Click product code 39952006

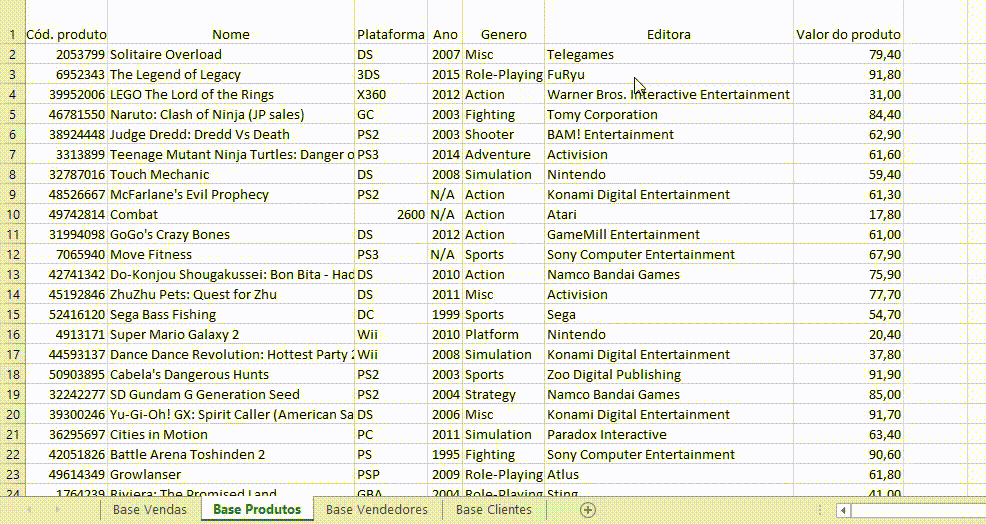(66, 95)
